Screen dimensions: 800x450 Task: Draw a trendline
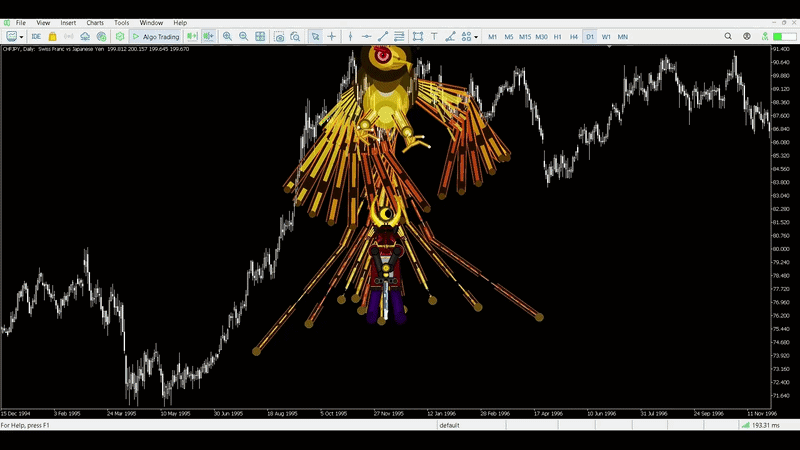click(383, 37)
